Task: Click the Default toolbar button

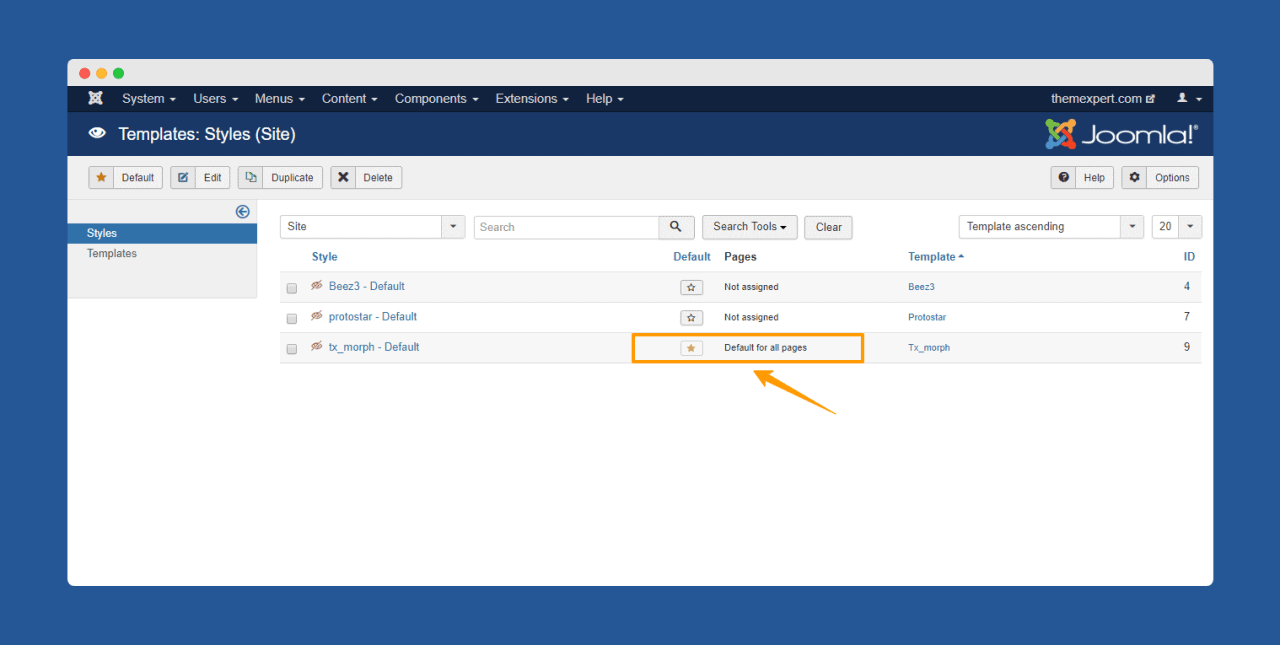Action: [x=126, y=178]
